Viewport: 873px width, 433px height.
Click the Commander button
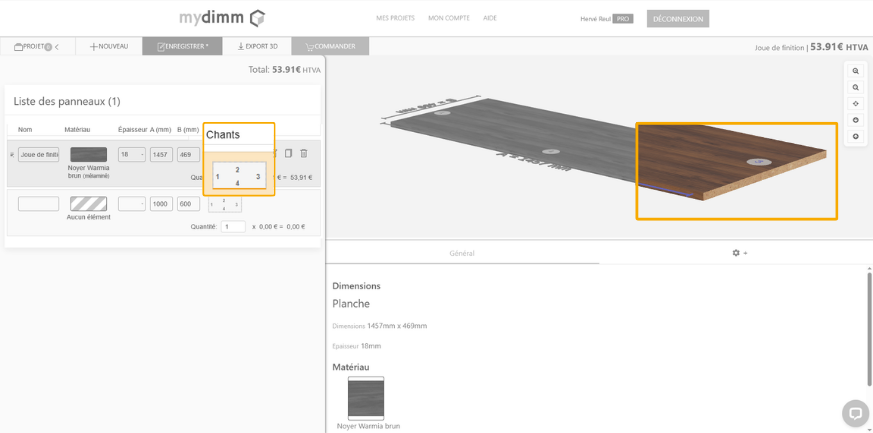tap(331, 46)
